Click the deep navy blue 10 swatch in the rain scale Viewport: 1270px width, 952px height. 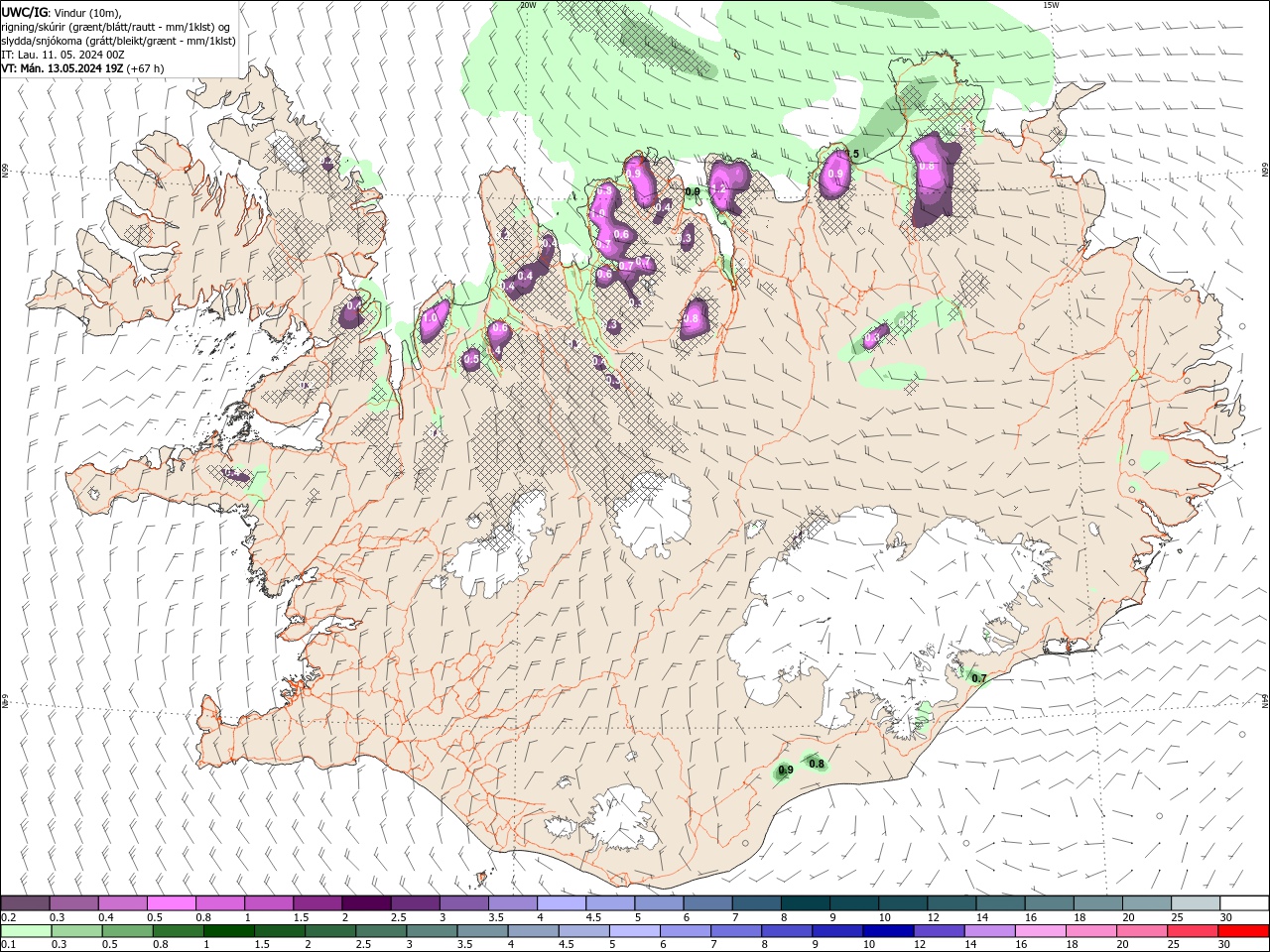tap(888, 931)
